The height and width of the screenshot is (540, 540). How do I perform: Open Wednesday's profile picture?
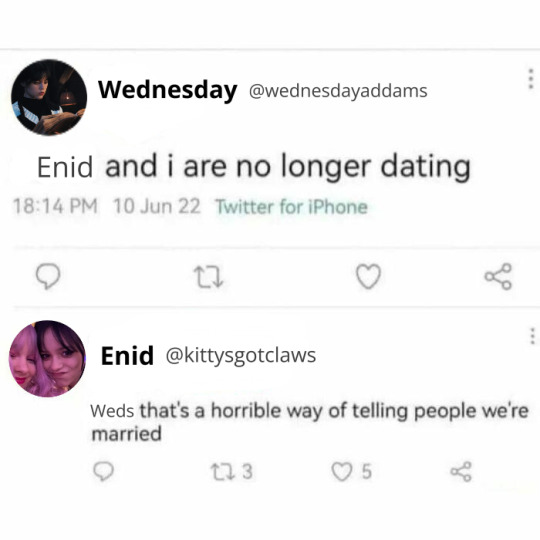[x=49, y=97]
